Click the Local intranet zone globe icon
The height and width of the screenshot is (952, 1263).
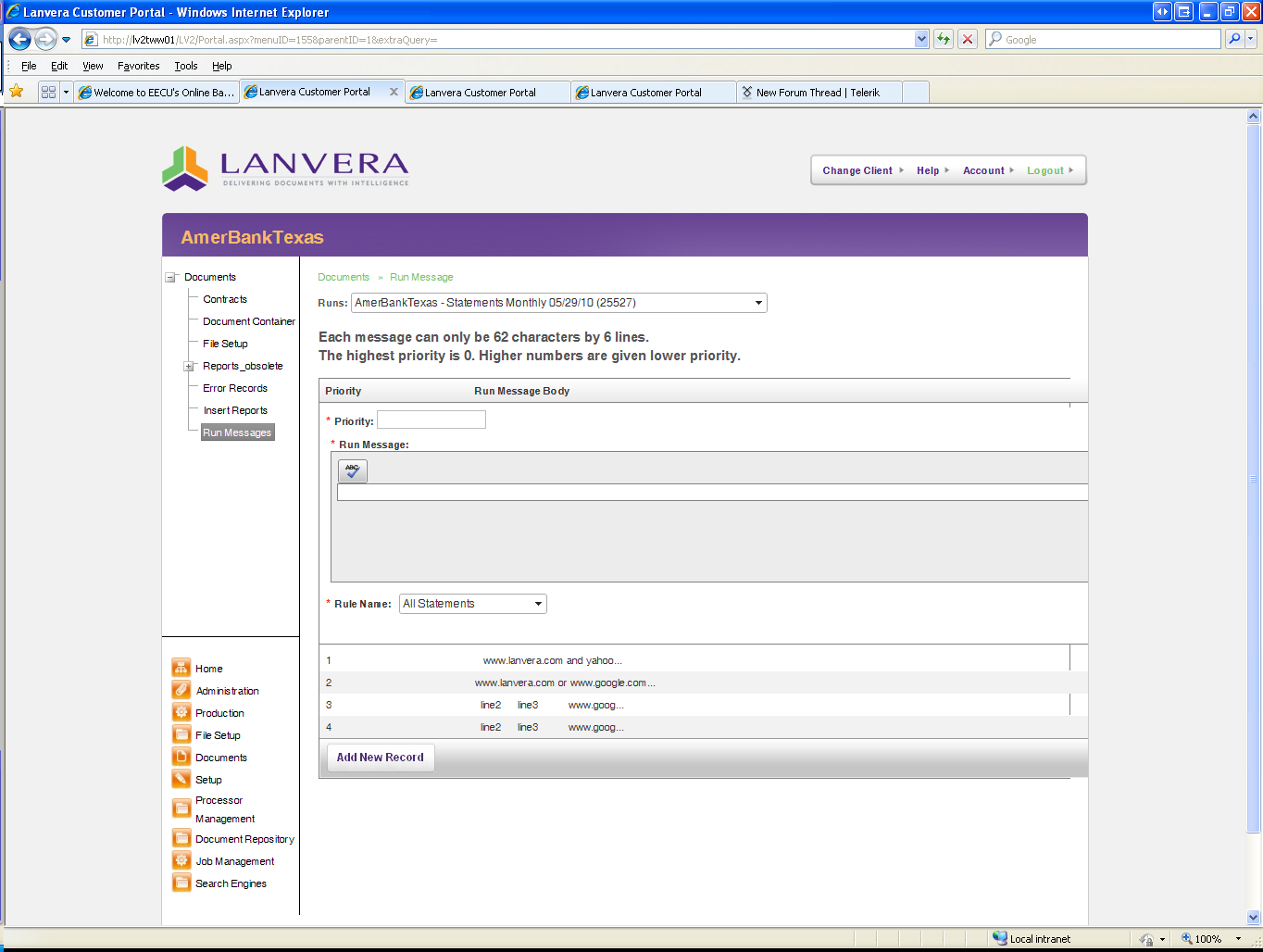pos(1000,938)
